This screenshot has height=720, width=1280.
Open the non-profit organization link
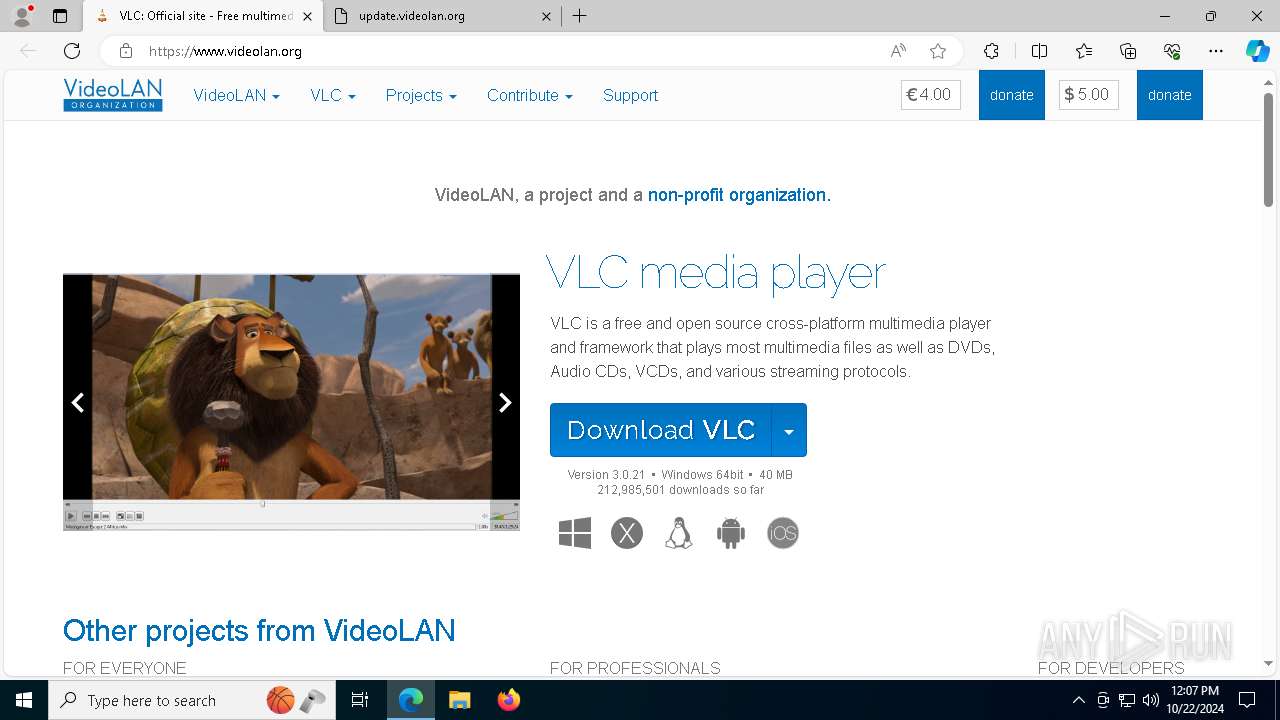pos(739,195)
